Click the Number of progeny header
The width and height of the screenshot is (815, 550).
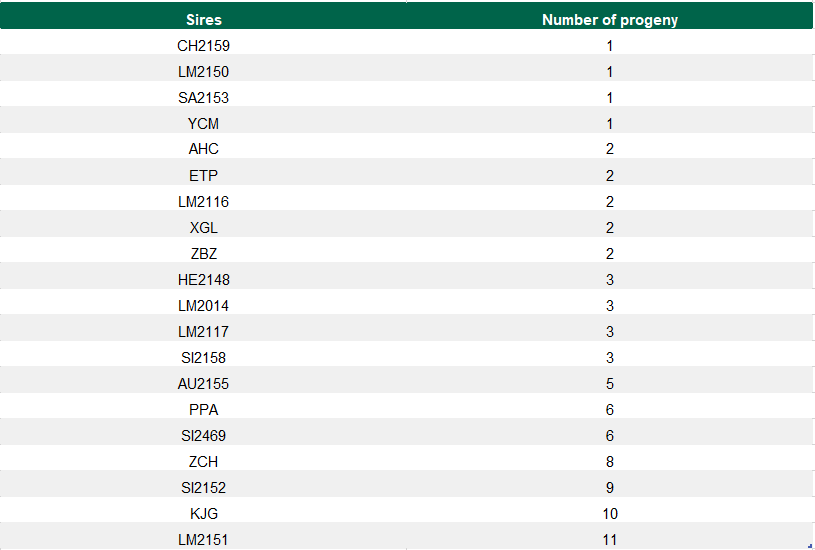tap(610, 20)
